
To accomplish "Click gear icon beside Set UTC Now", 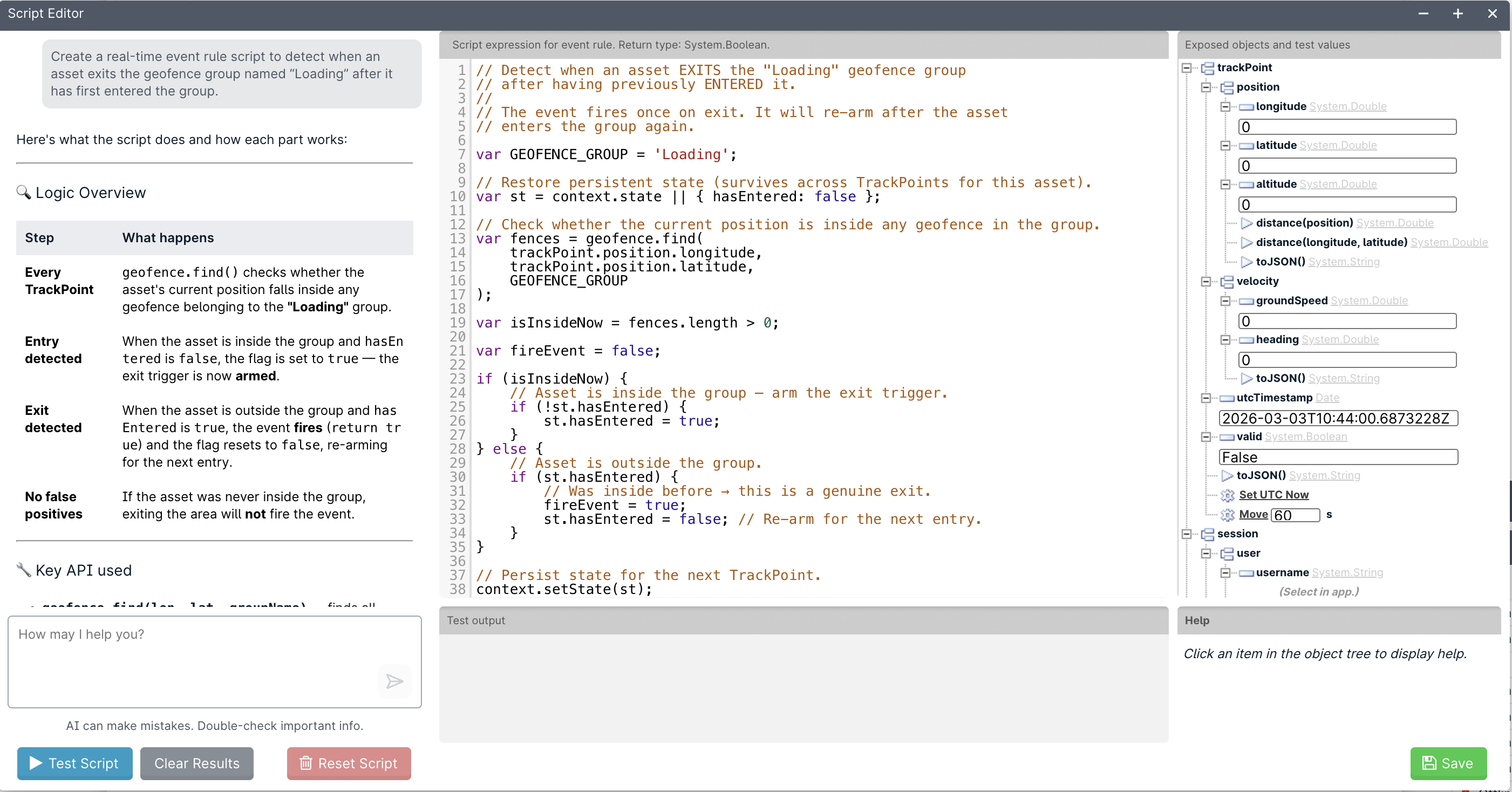I will click(1227, 495).
